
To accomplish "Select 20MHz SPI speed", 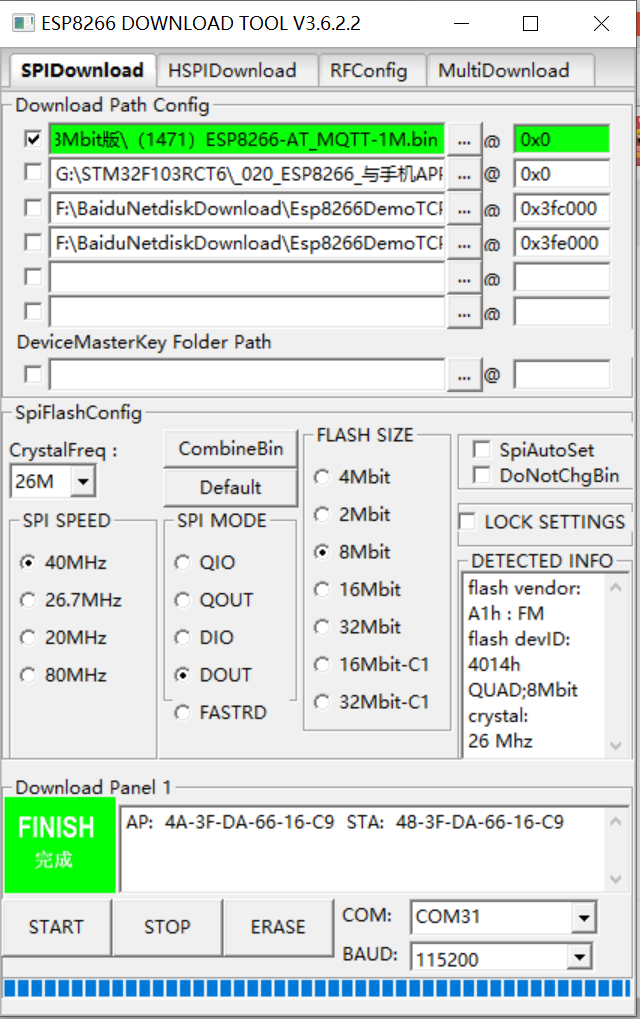I will (x=64, y=638).
